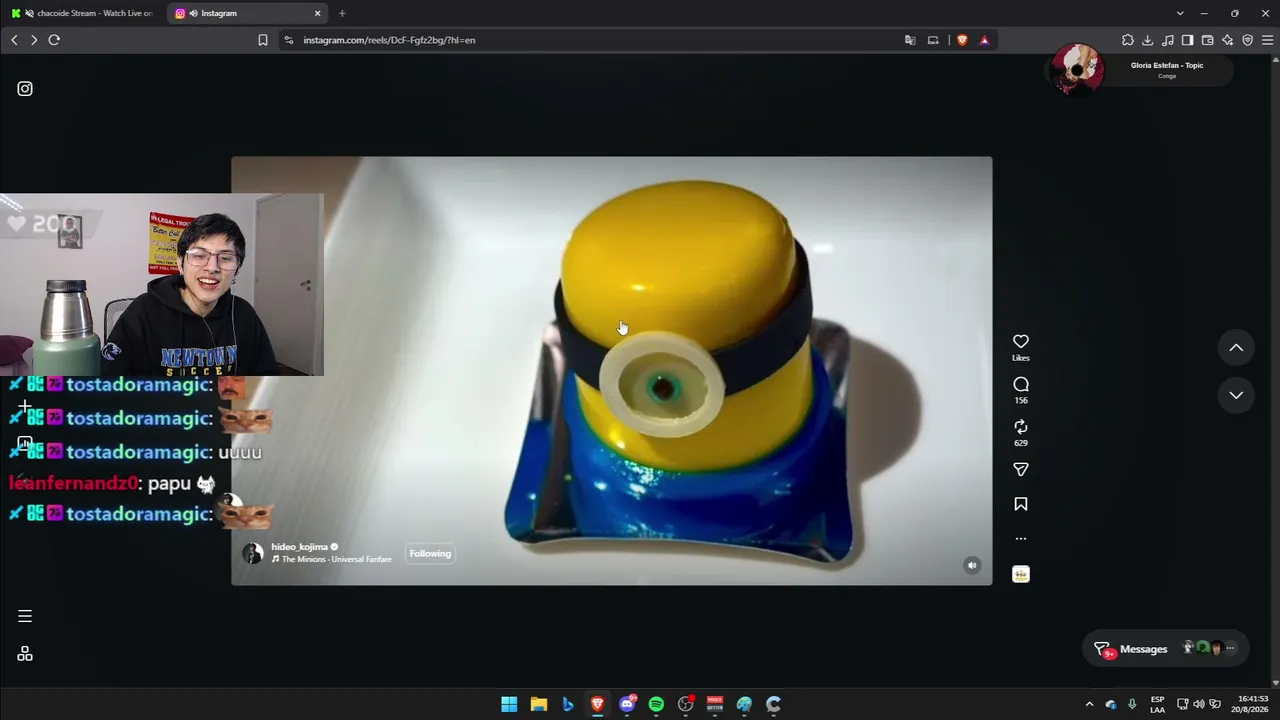Open Brave Rewards triangle icon
This screenshot has height=720, width=1280.
point(984,40)
